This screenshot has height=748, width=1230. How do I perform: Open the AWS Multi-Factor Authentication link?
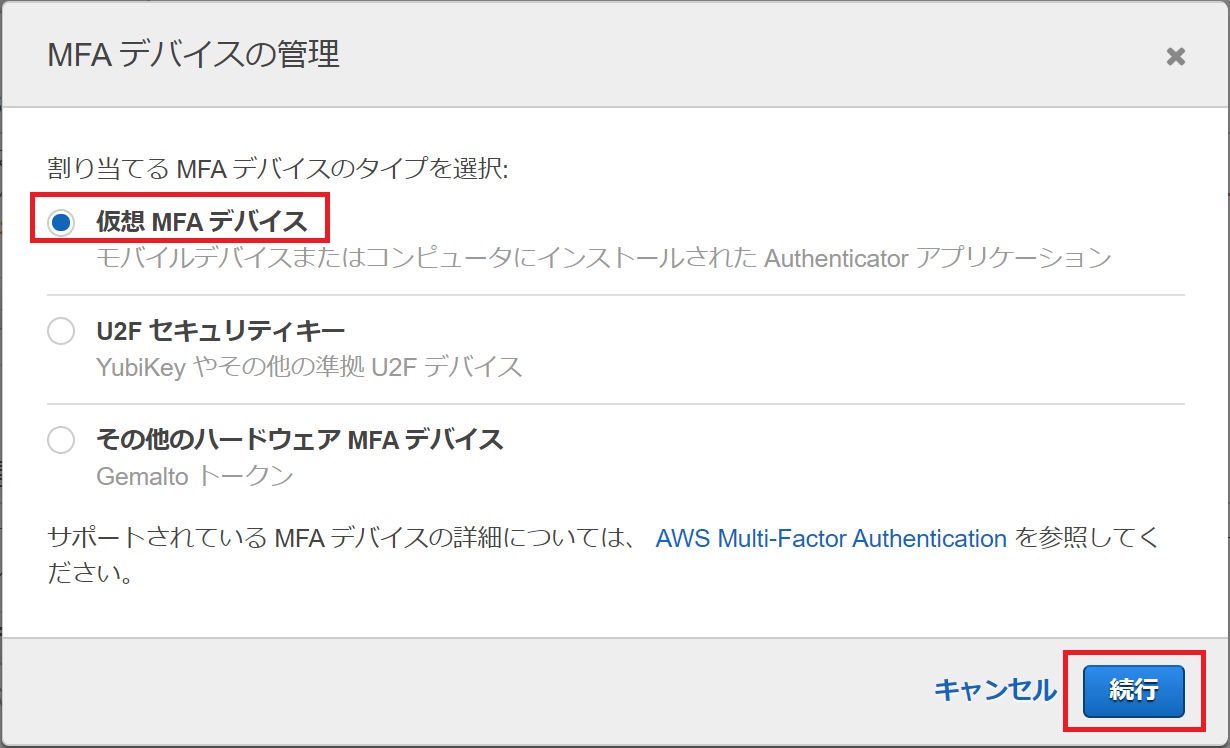point(830,539)
